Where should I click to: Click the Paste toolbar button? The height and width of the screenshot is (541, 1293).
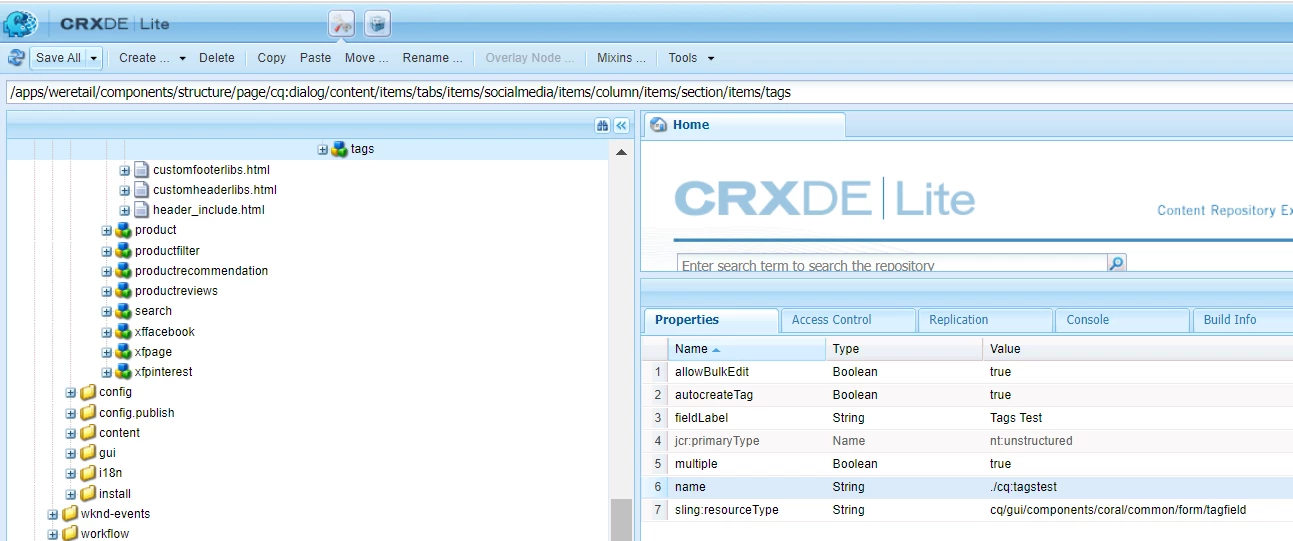coord(316,58)
